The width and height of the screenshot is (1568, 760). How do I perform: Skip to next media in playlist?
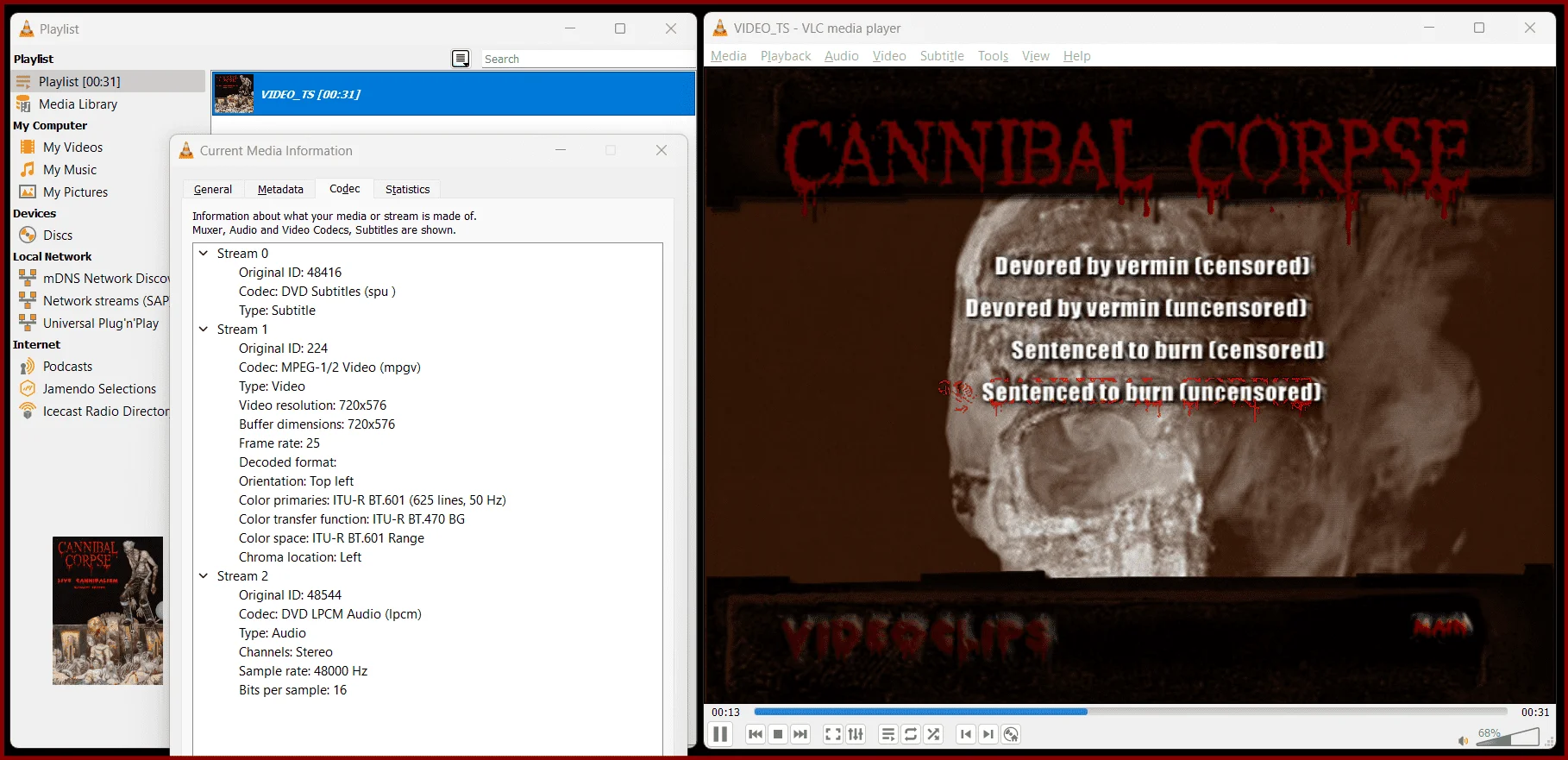pyautogui.click(x=800, y=734)
